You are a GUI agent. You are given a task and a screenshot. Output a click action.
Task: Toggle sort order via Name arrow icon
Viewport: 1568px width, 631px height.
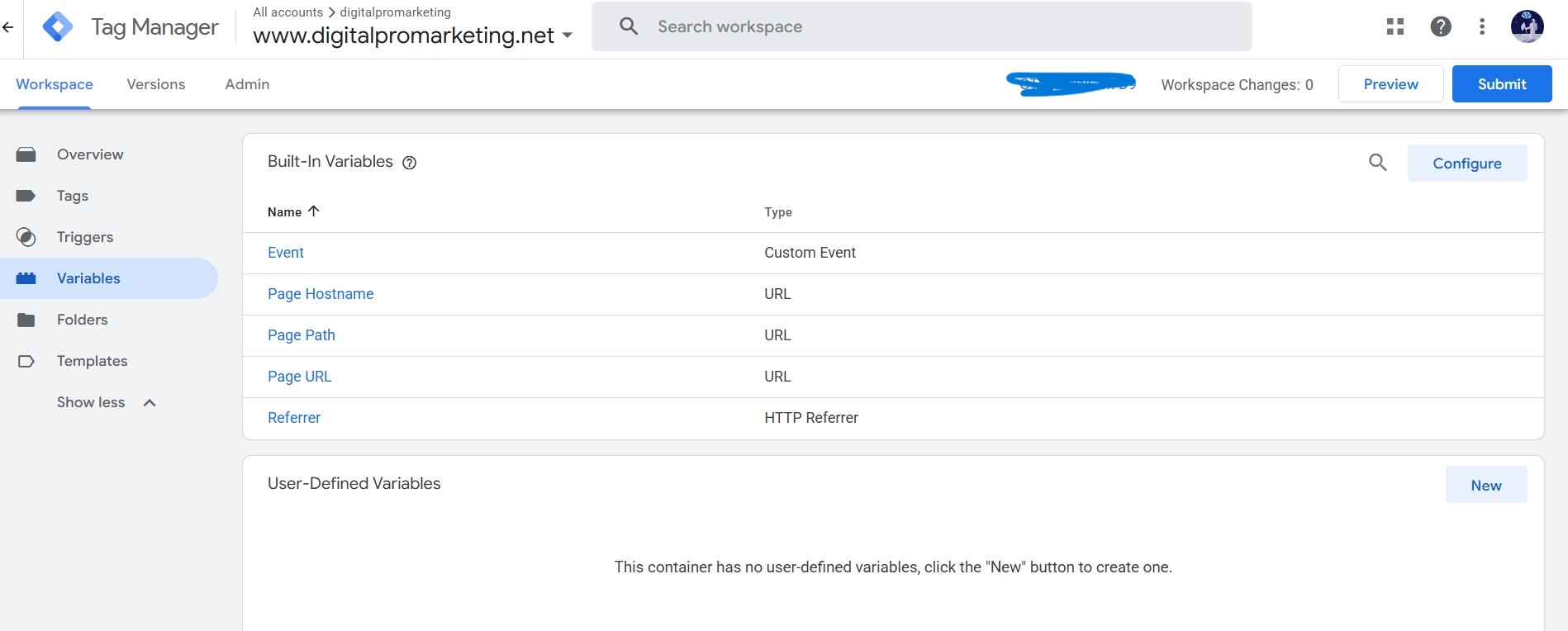pos(313,211)
